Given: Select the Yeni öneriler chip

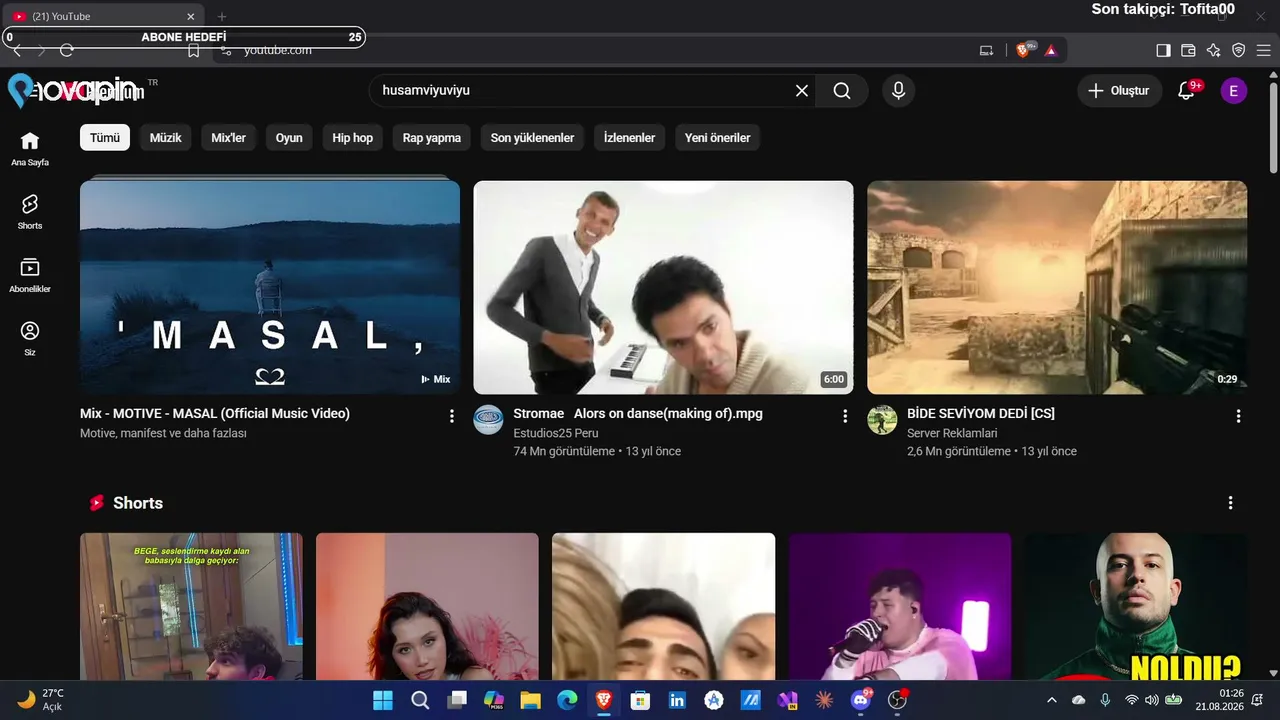Looking at the screenshot, I should coord(717,138).
